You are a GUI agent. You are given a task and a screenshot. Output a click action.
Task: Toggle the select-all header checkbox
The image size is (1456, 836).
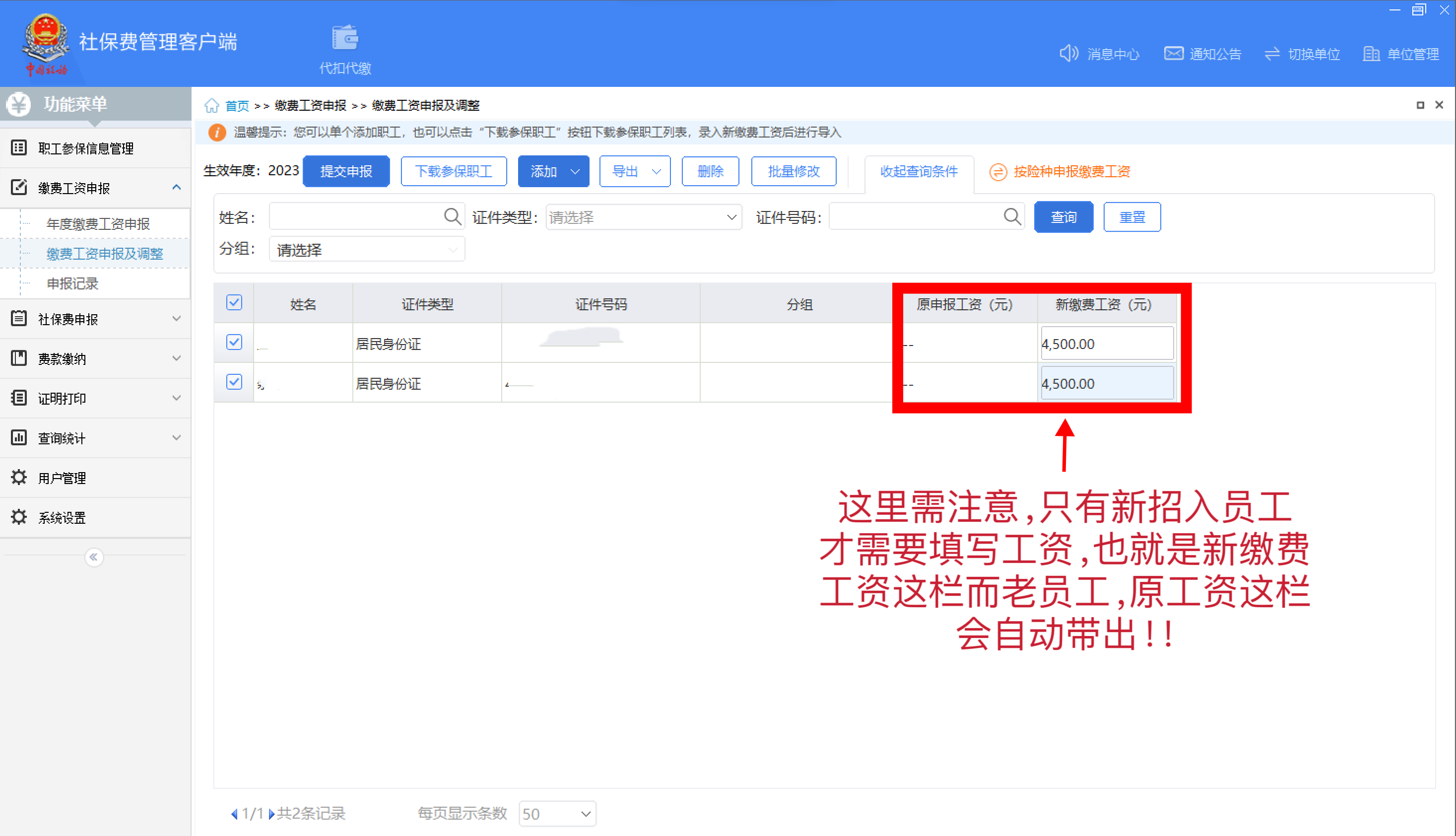point(234,303)
